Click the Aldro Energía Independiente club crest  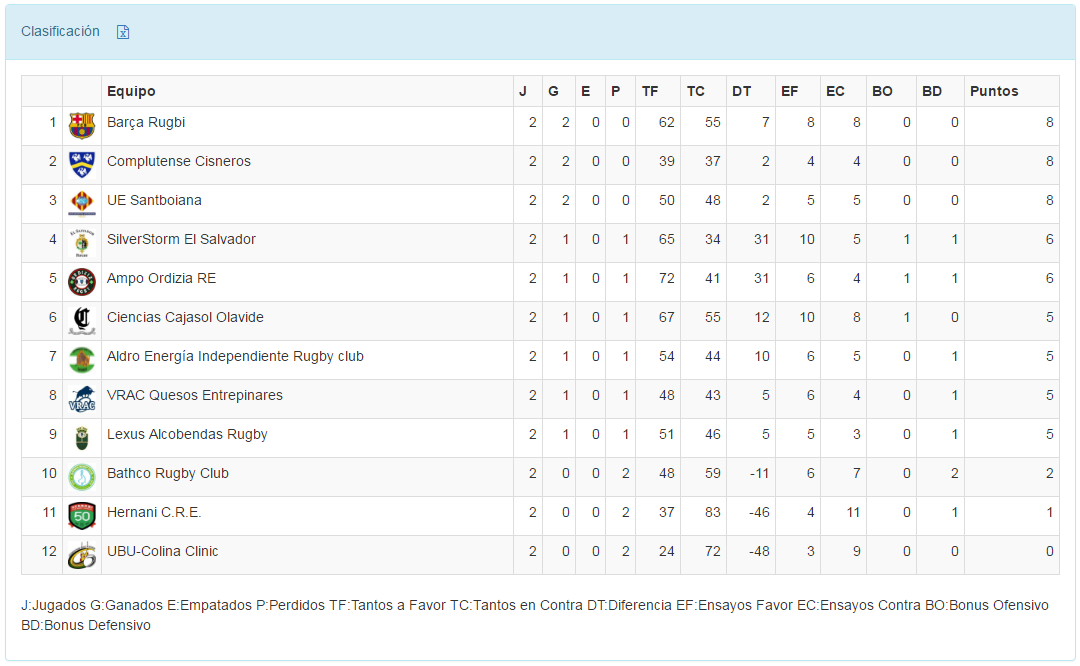click(81, 359)
